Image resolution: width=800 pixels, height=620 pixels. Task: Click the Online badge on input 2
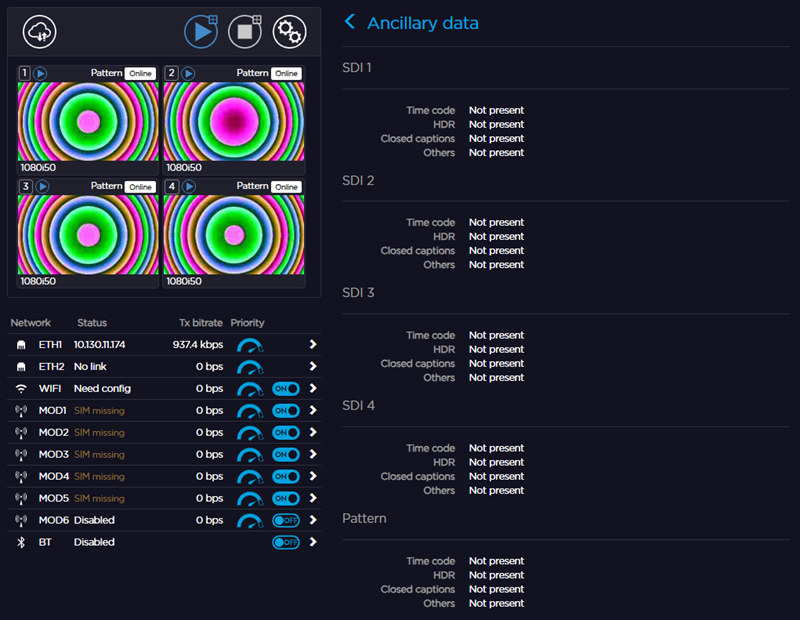(286, 73)
